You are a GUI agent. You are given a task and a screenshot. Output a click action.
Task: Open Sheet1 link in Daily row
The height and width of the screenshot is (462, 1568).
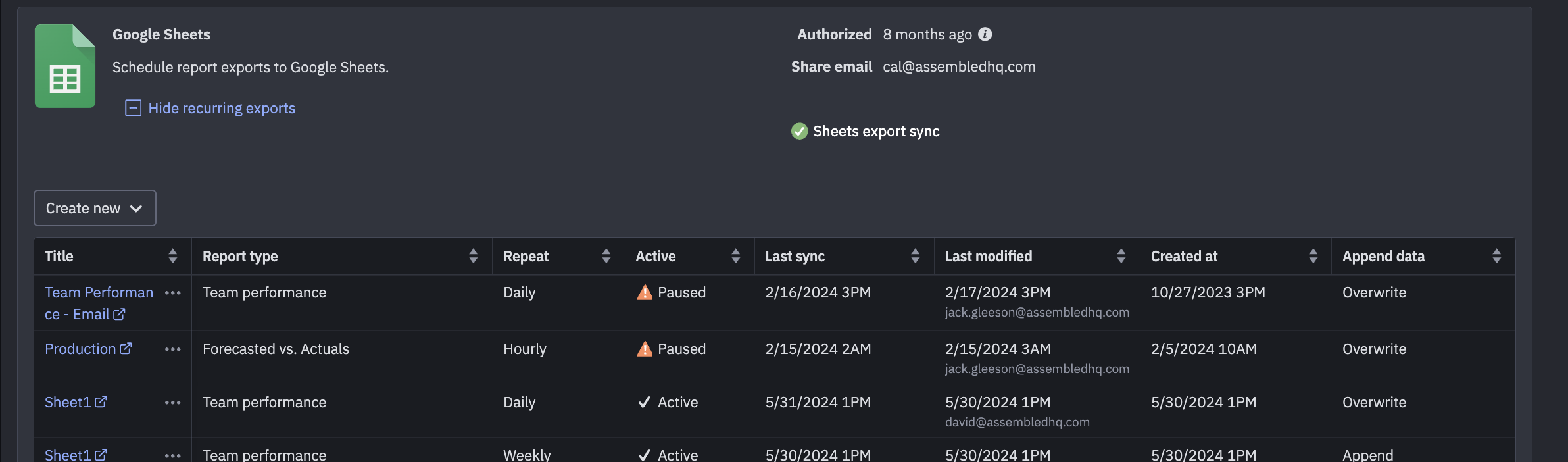pos(76,402)
